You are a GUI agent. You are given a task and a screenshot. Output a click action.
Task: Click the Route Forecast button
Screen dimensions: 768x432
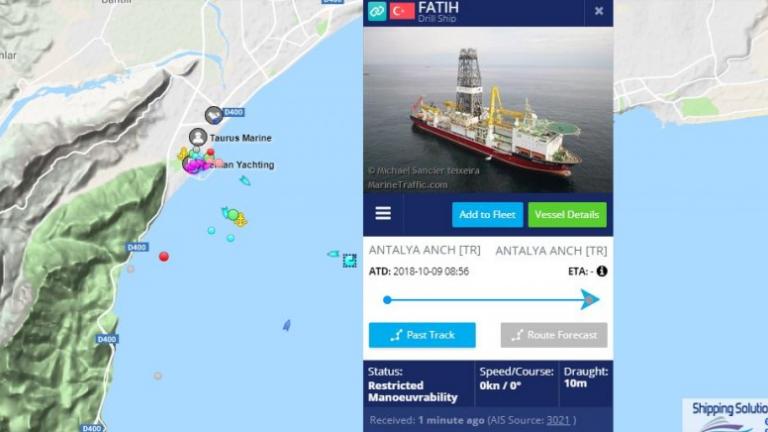click(554, 335)
